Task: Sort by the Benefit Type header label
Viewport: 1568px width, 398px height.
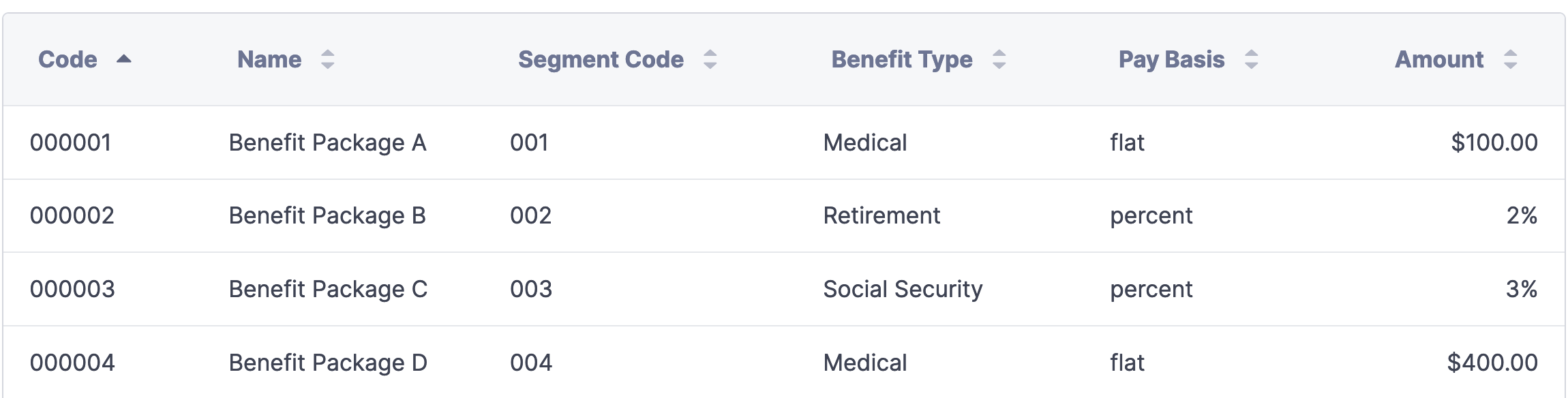Action: coord(902,59)
